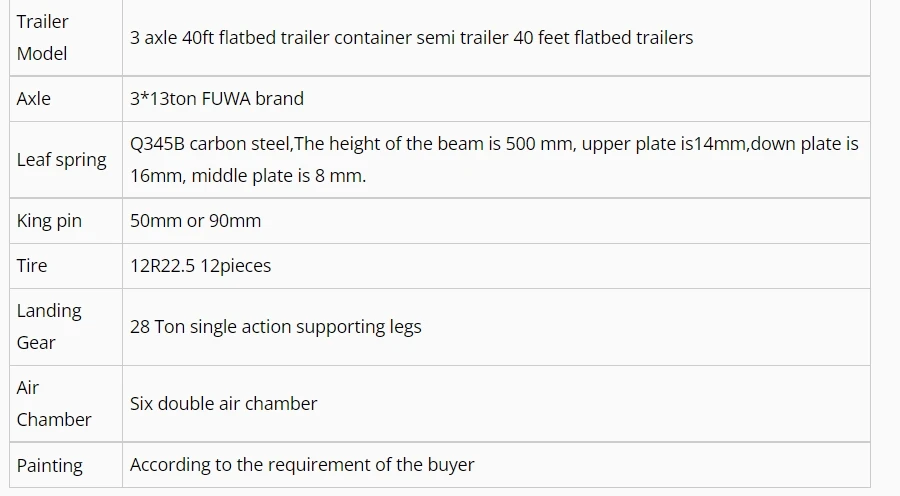Select "According to the requirement of the buyer"
This screenshot has height=496, width=900.
(x=302, y=465)
